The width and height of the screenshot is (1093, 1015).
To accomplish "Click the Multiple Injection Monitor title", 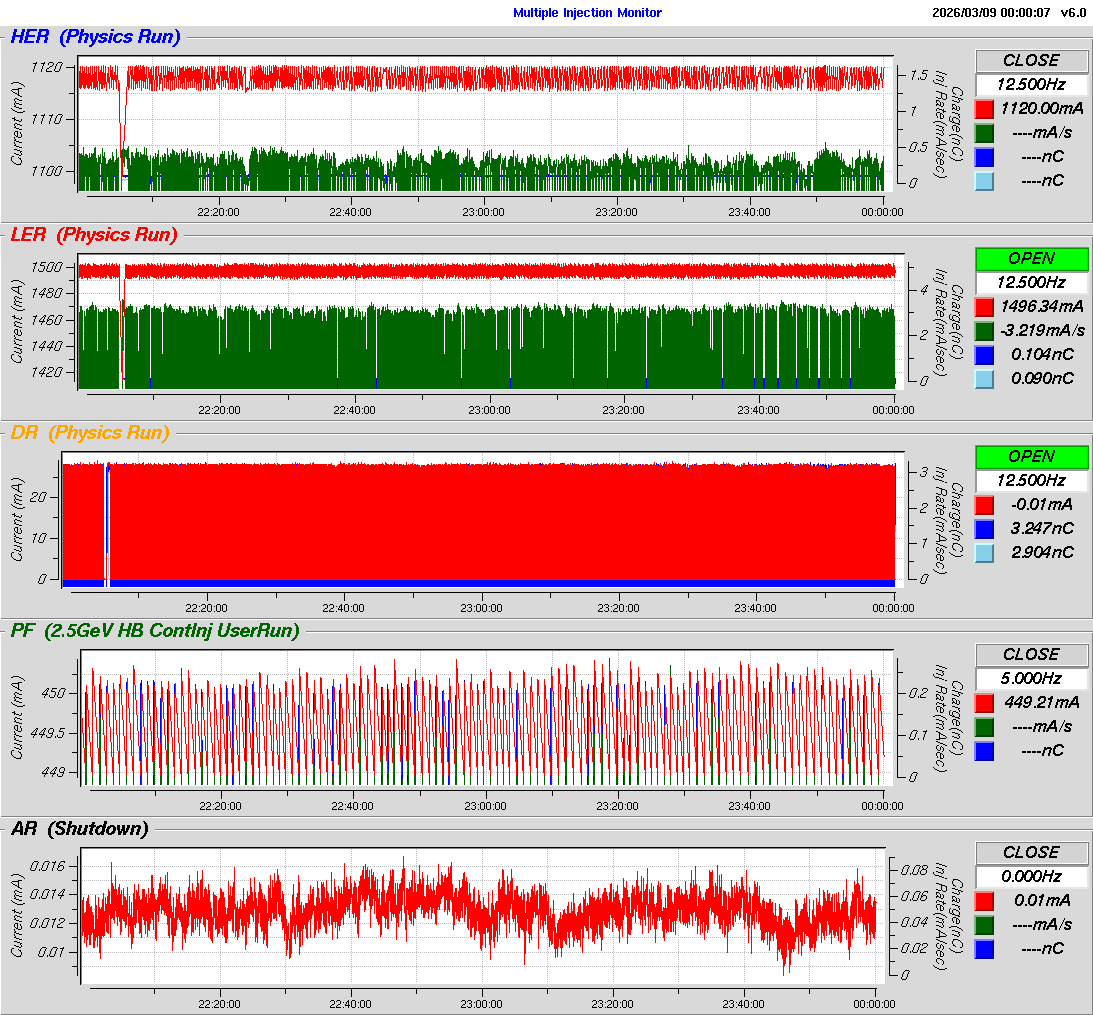I will pyautogui.click(x=587, y=13).
